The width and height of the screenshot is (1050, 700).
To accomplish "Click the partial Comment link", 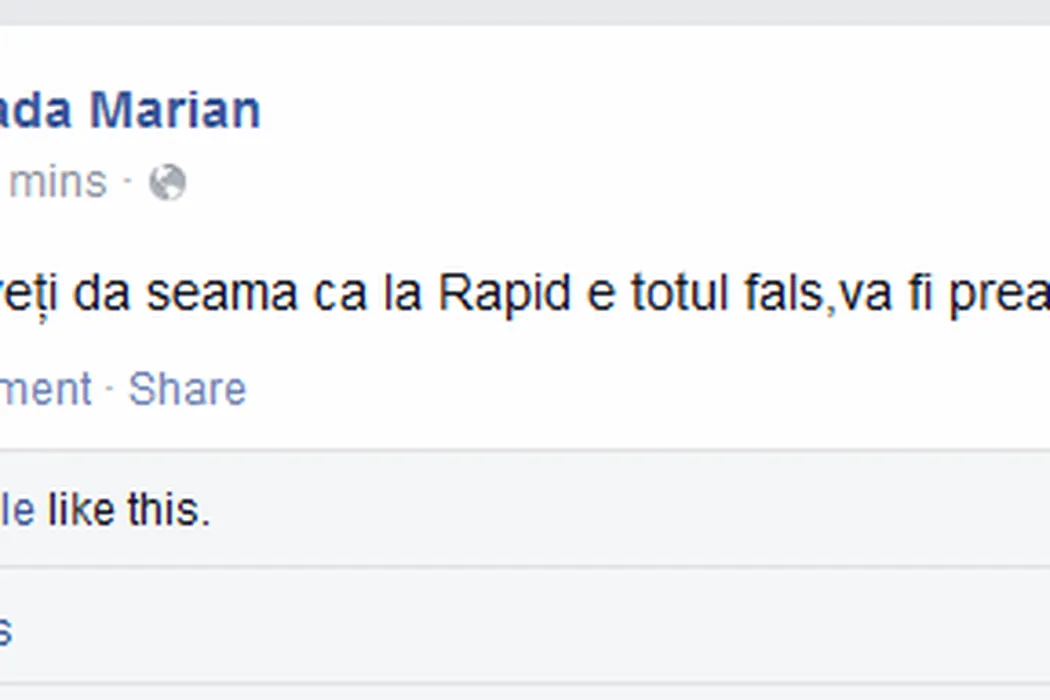I will pyautogui.click(x=46, y=389).
